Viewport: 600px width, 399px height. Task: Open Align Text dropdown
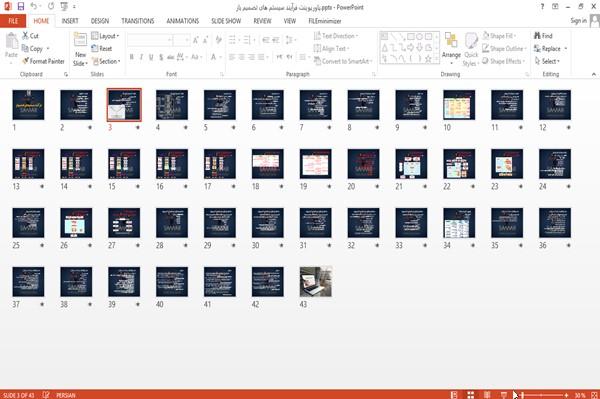click(x=331, y=49)
